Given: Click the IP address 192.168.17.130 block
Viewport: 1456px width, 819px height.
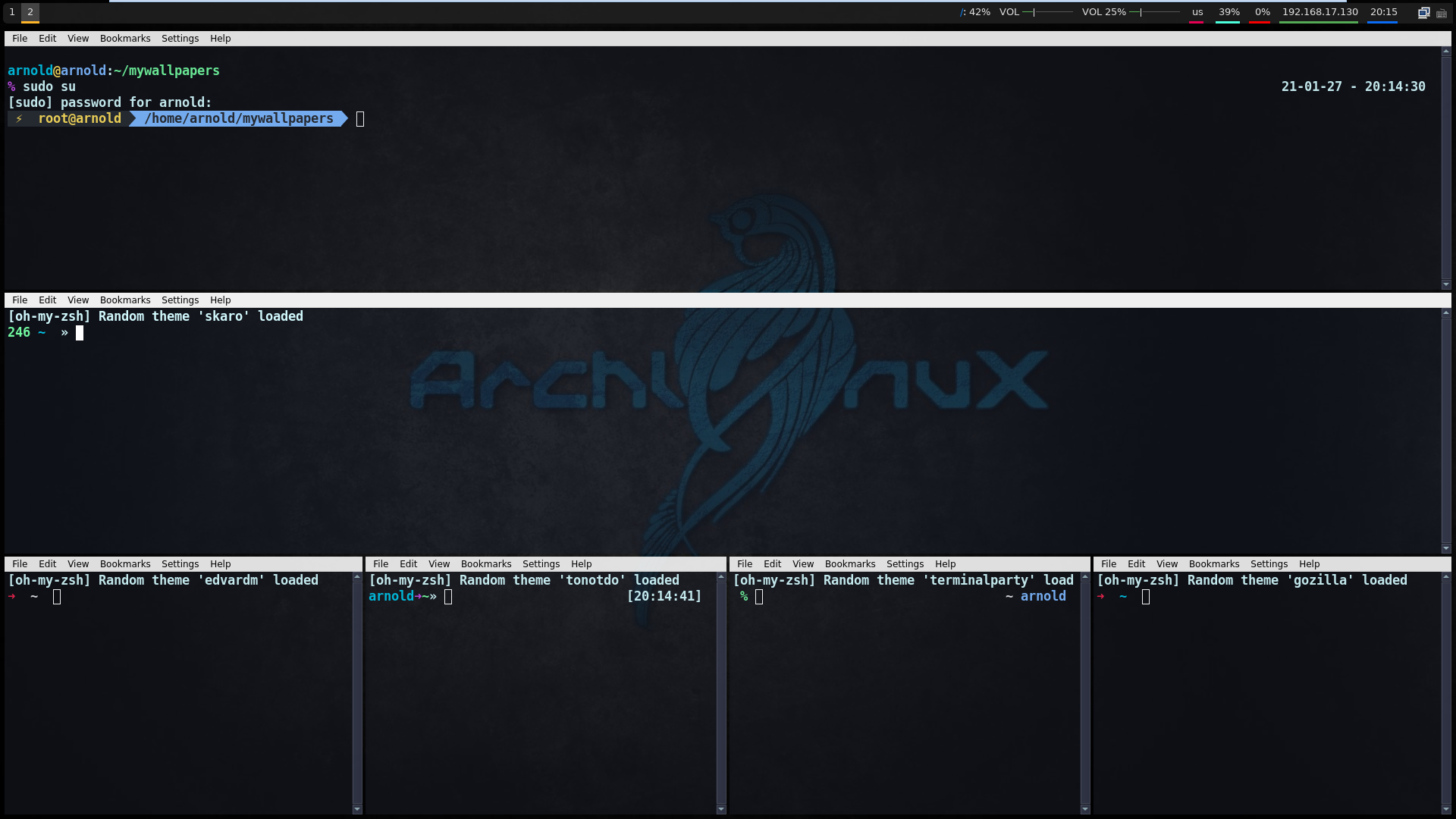Looking at the screenshot, I should pyautogui.click(x=1319, y=12).
